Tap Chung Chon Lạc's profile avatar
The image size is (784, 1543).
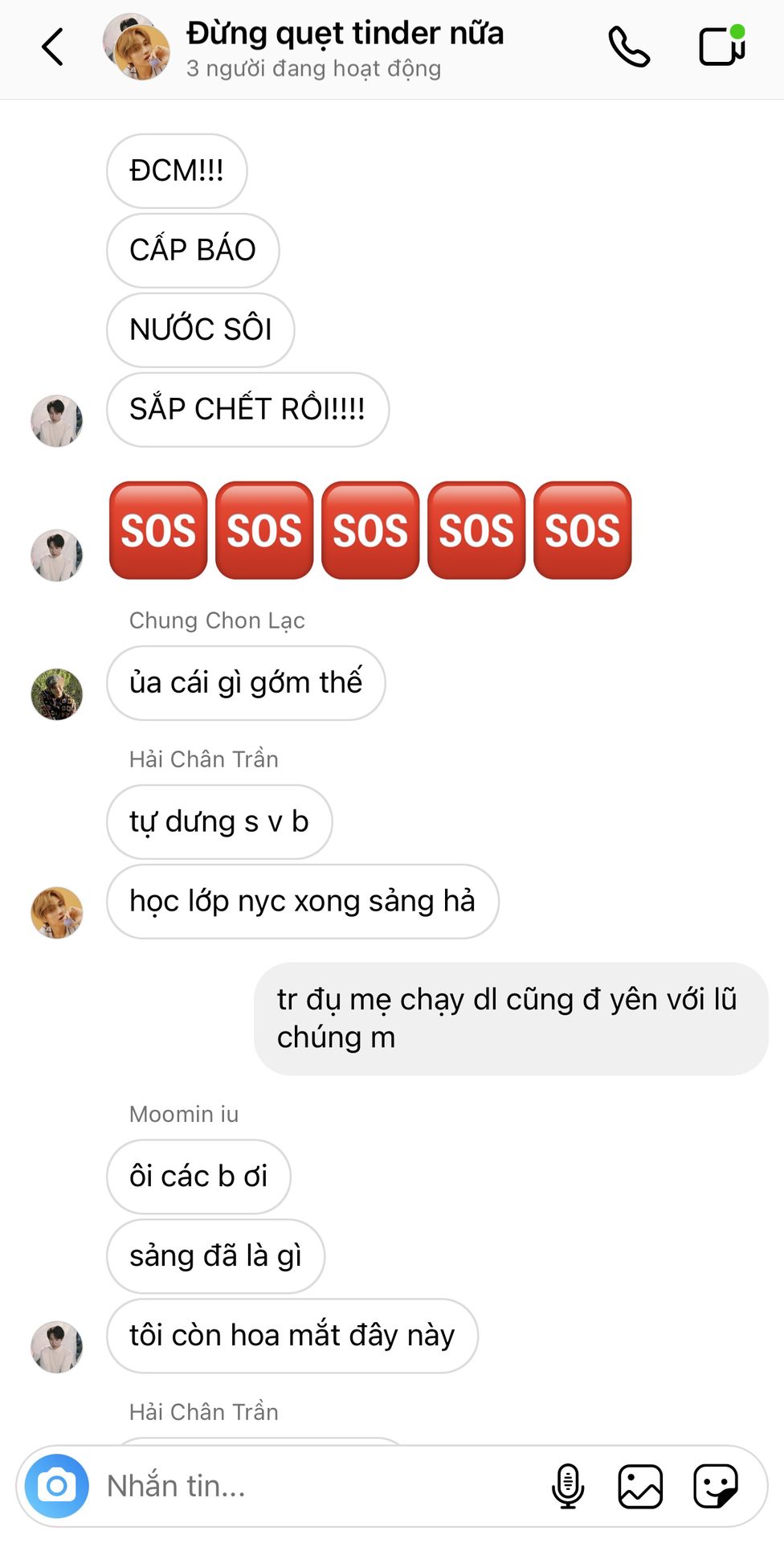point(56,694)
